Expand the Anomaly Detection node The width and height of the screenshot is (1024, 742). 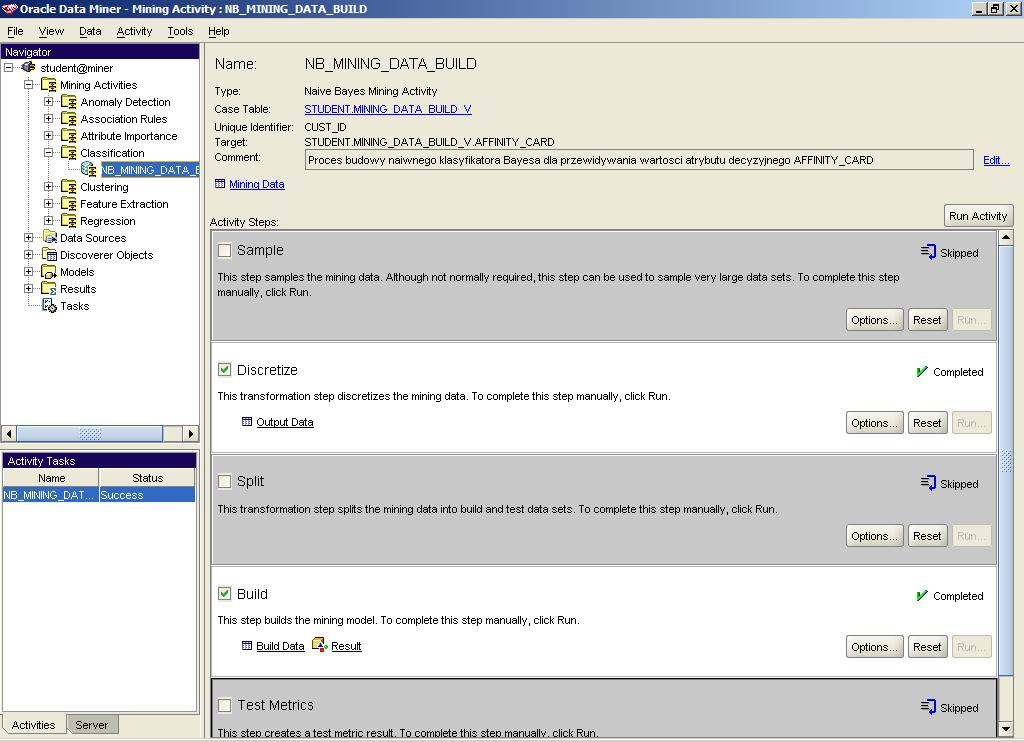(48, 101)
